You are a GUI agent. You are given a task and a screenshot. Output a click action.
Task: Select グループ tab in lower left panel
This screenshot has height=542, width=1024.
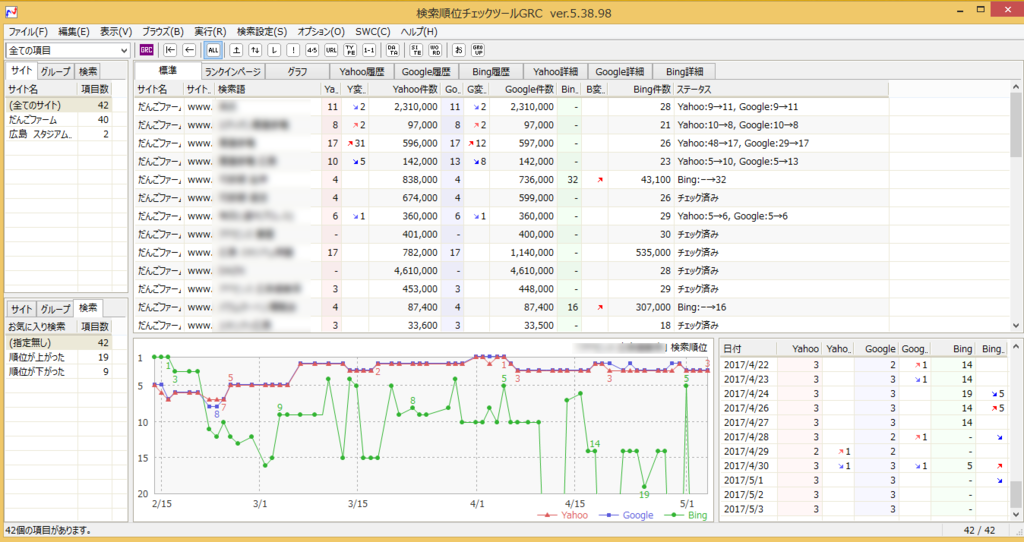tap(55, 309)
